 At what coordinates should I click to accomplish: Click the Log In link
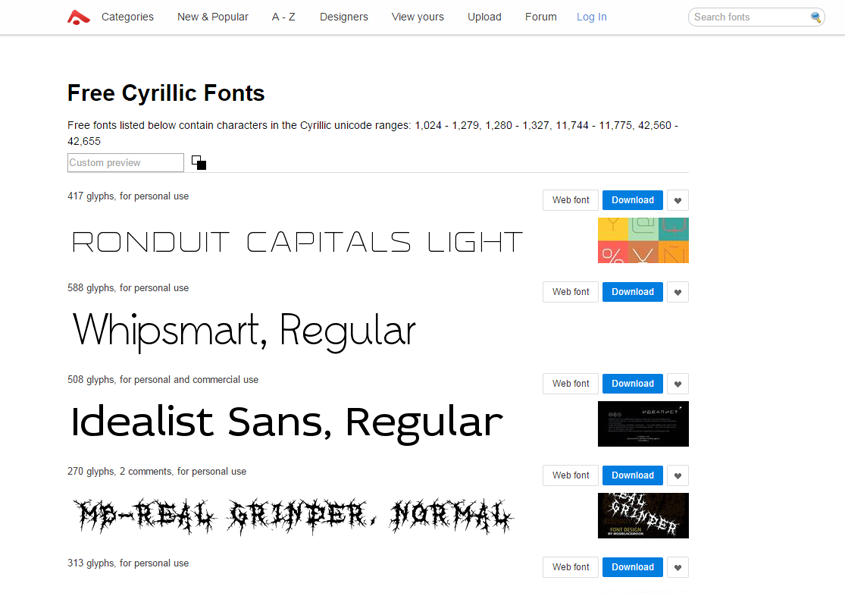click(x=591, y=17)
